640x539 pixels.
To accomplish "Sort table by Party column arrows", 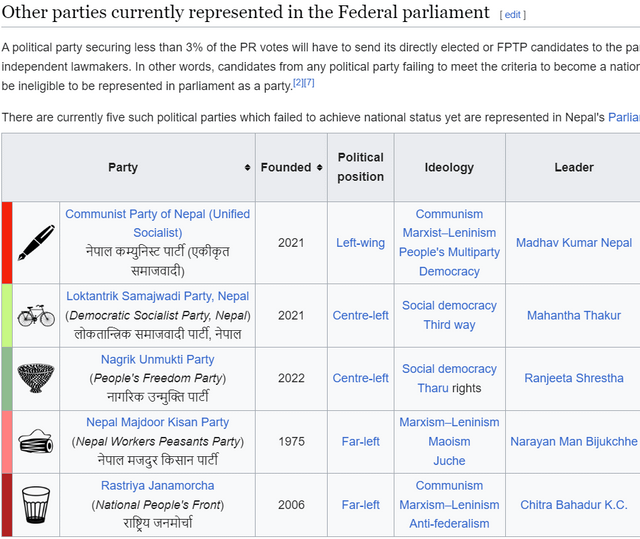I will (247, 167).
